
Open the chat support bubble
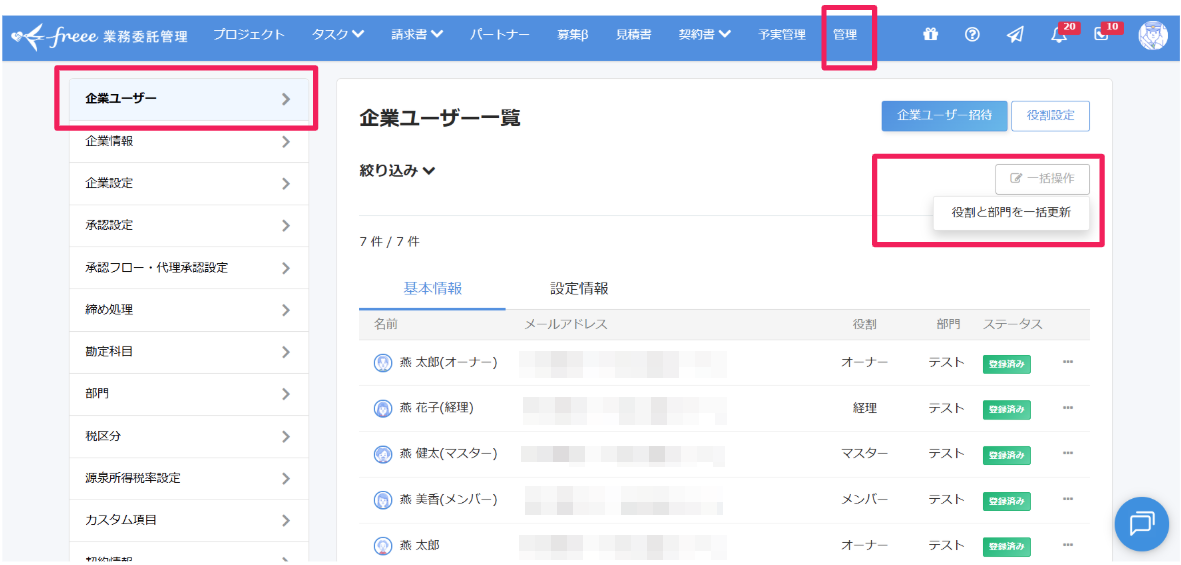[x=1142, y=522]
